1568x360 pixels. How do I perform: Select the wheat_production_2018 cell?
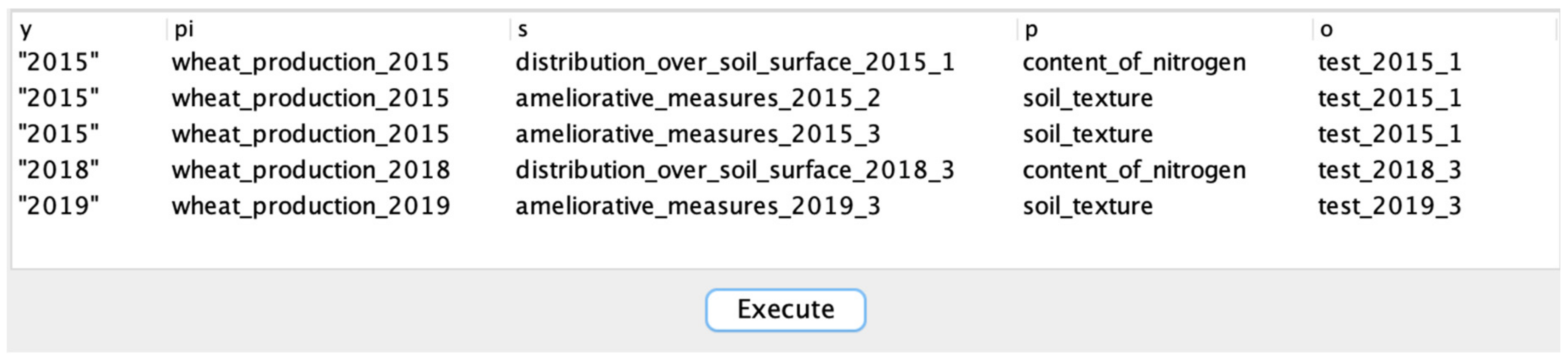pyautogui.click(x=311, y=170)
